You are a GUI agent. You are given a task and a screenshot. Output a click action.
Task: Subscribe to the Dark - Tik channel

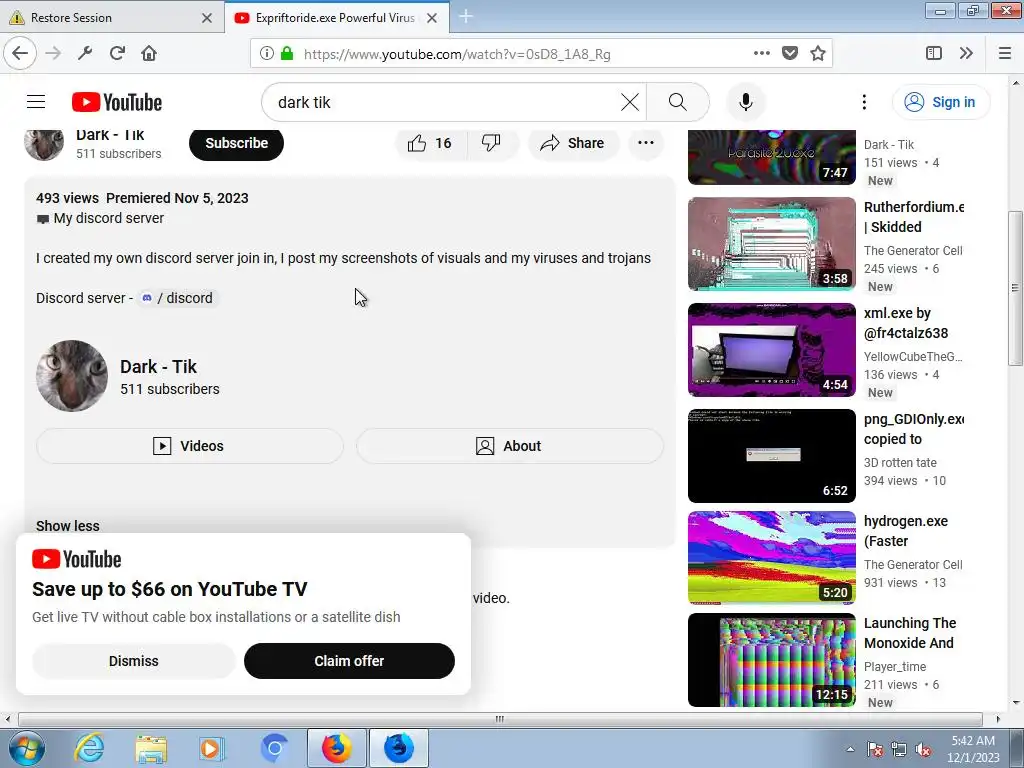click(x=236, y=143)
